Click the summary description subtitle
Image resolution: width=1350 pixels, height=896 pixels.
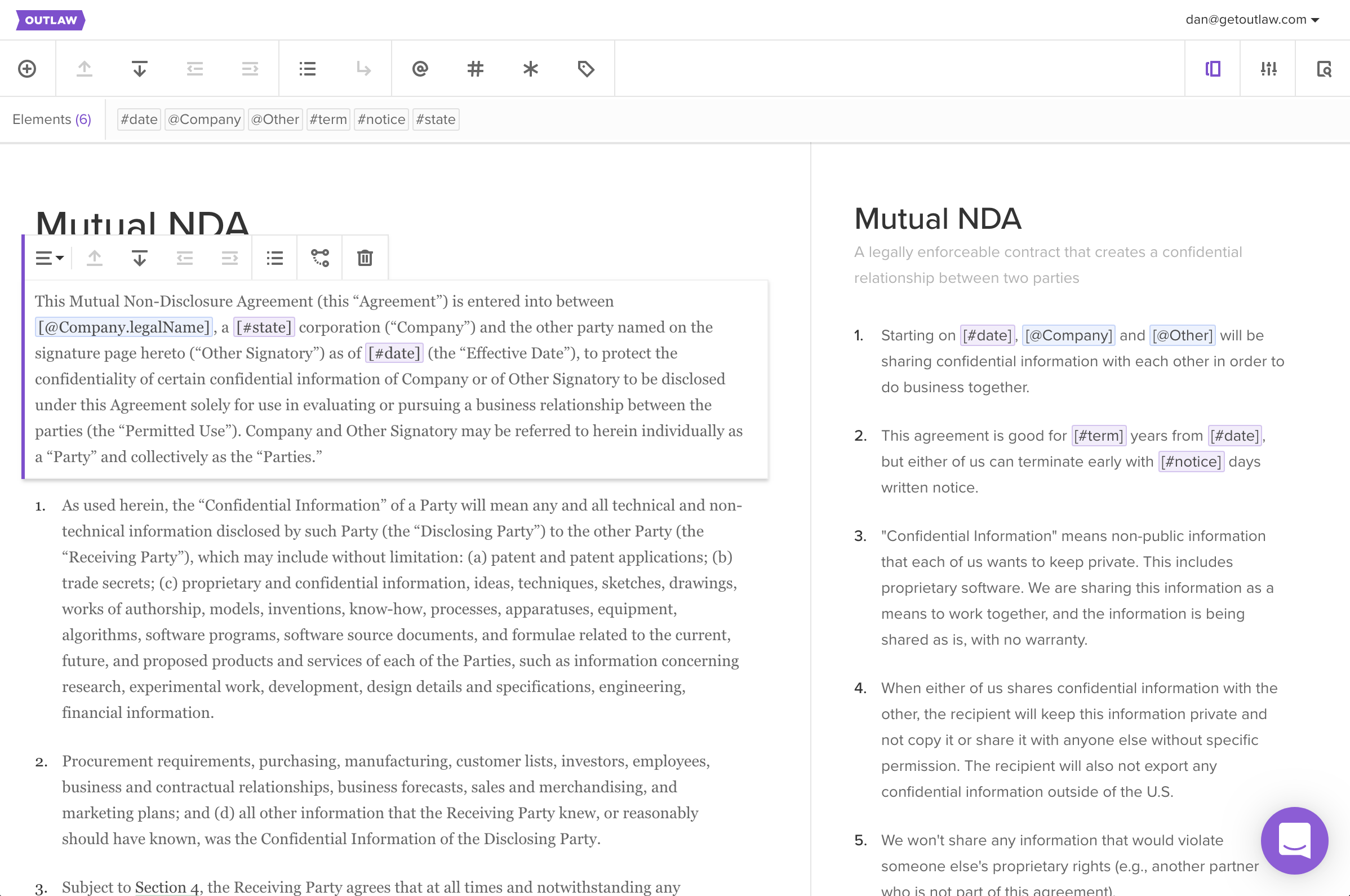1048,265
